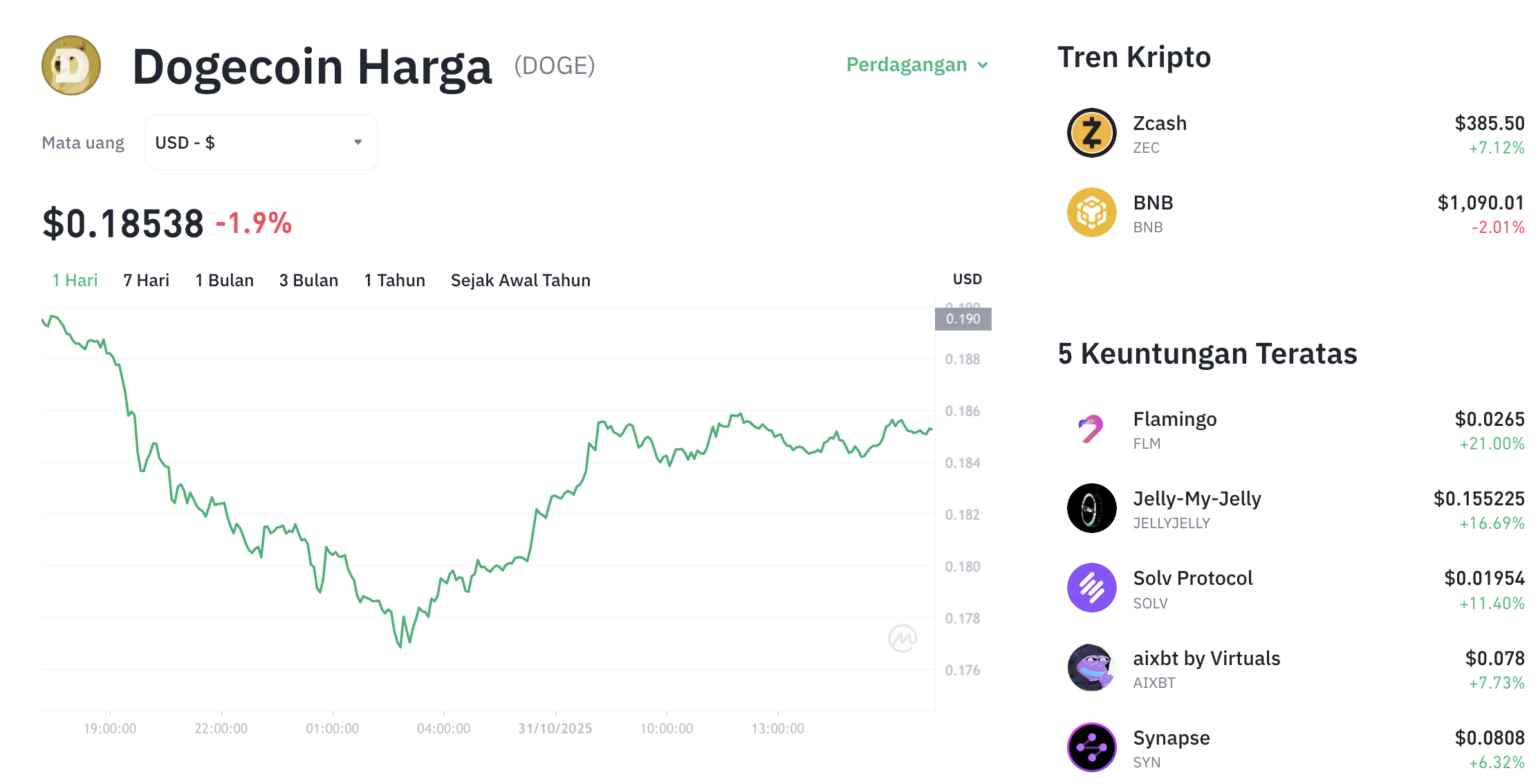Open the Zcash coin page link
The height and width of the screenshot is (784, 1538).
pyautogui.click(x=1159, y=123)
